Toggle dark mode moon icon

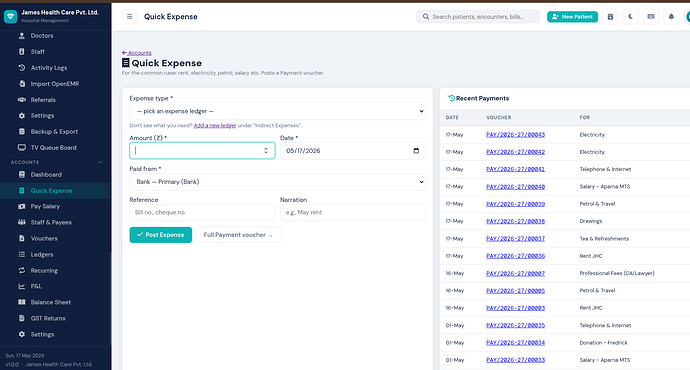[x=631, y=17]
